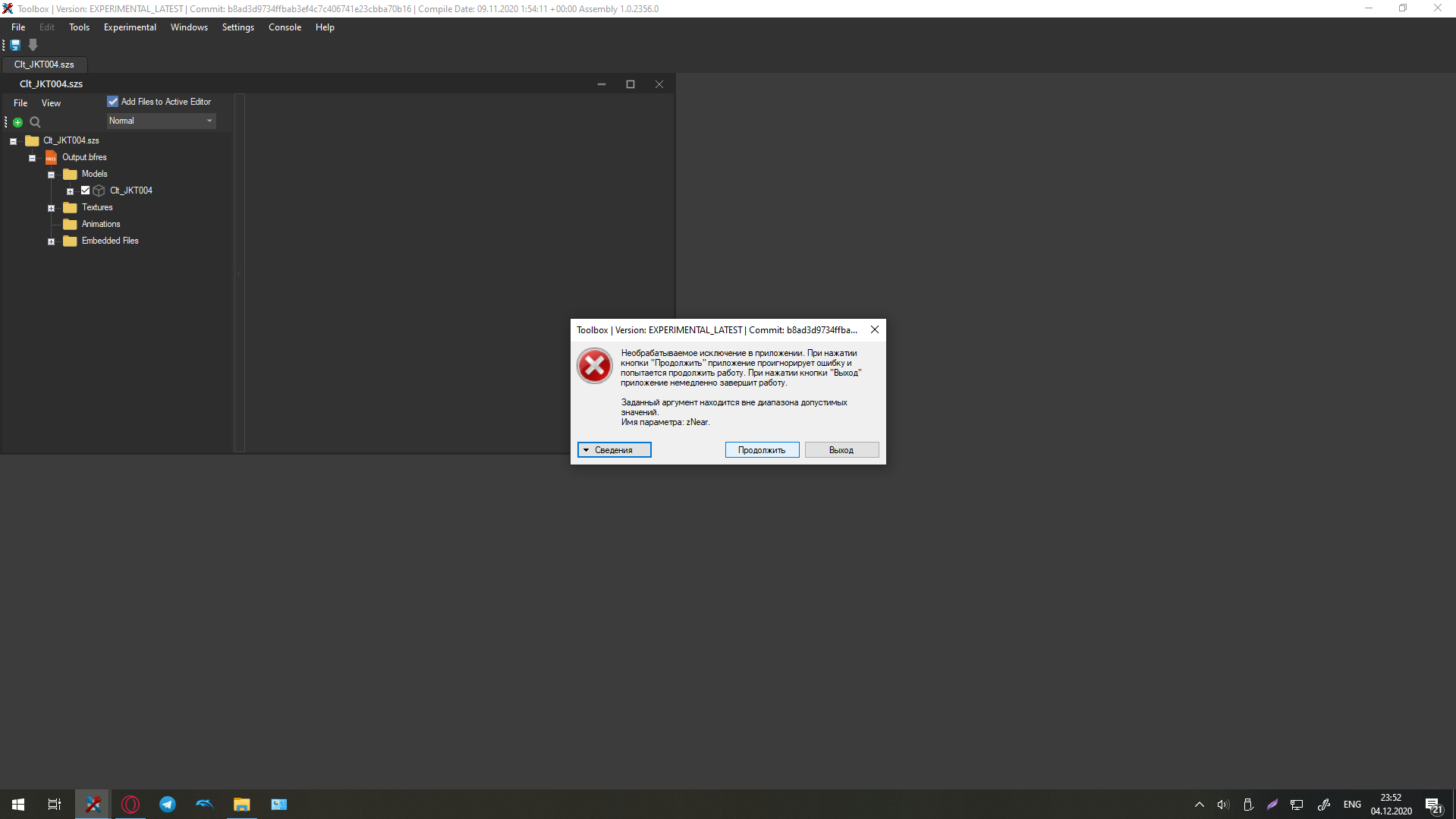The image size is (1456, 819).
Task: Click the Output.bfres file icon
Action: (51, 157)
